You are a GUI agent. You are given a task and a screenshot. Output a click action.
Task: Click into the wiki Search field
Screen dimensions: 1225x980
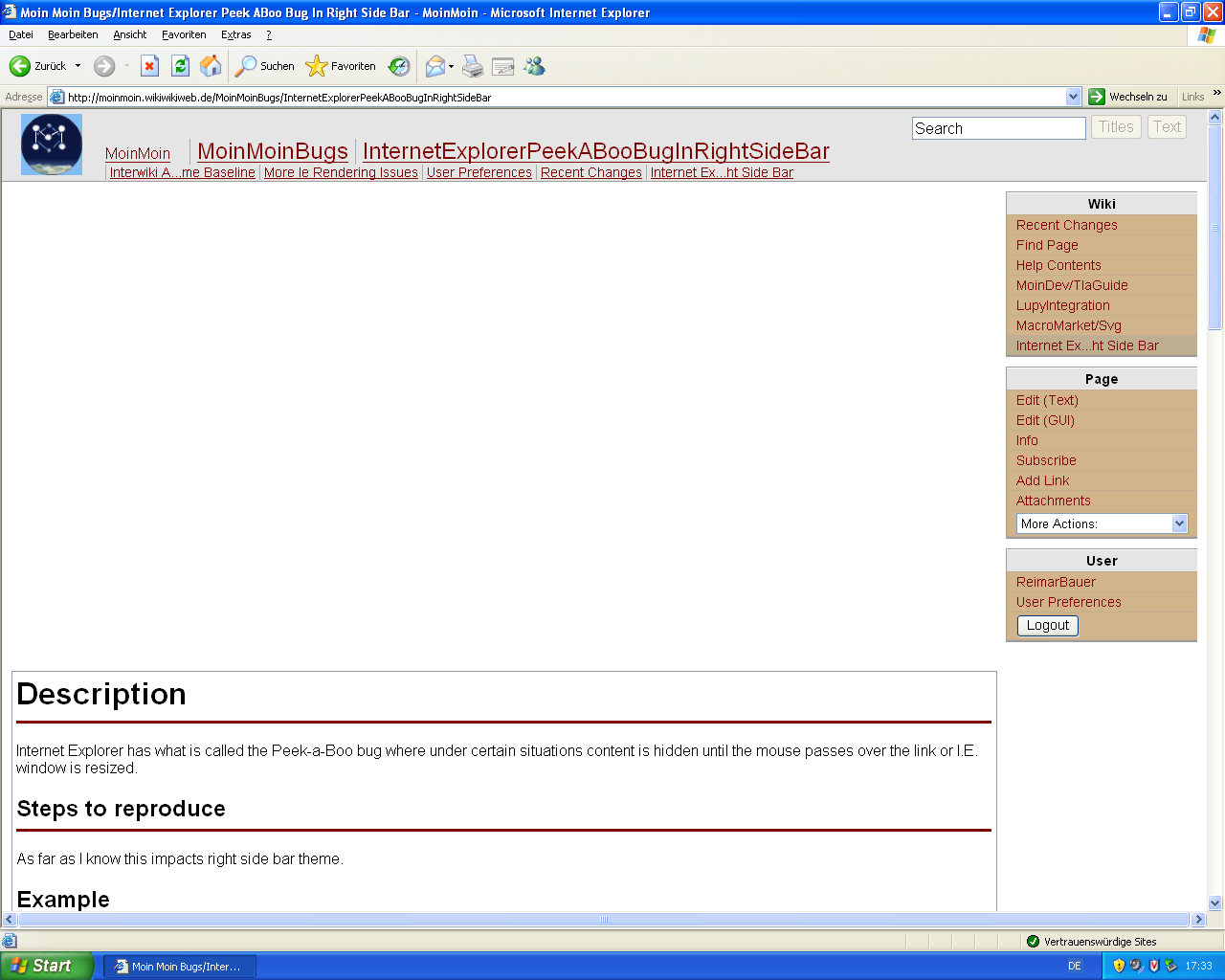point(998,128)
